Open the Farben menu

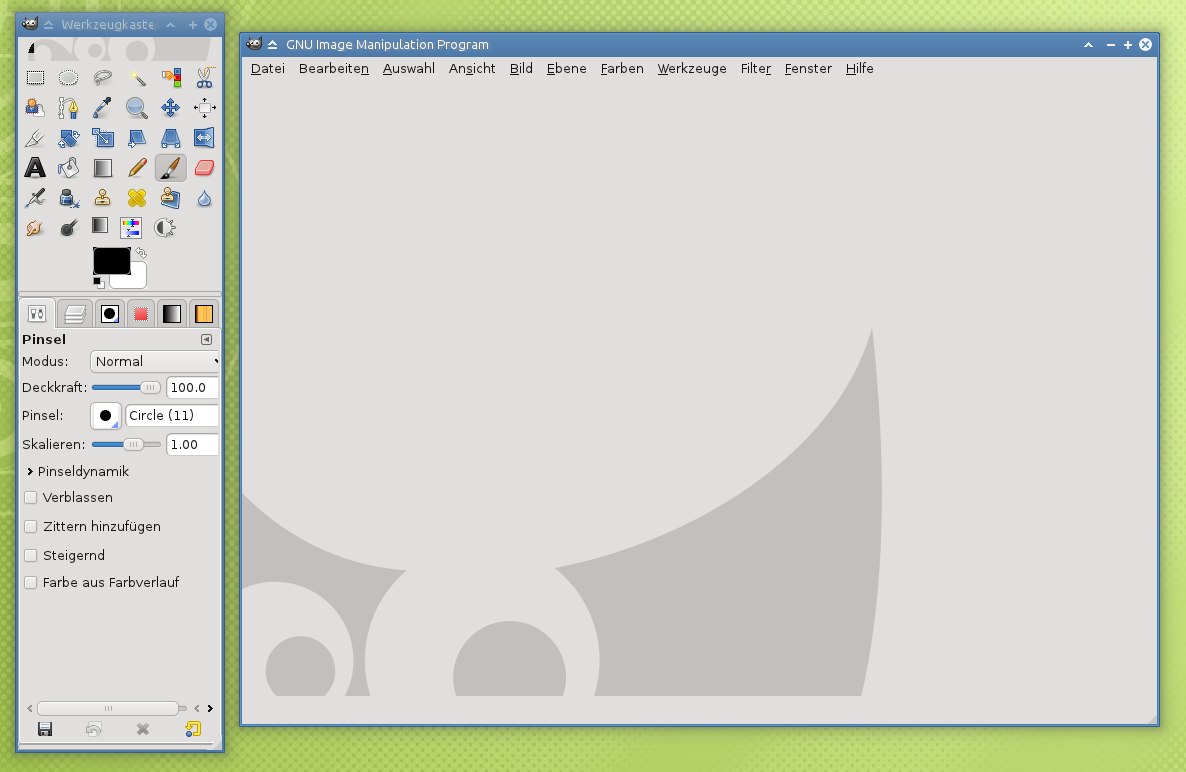pos(622,68)
